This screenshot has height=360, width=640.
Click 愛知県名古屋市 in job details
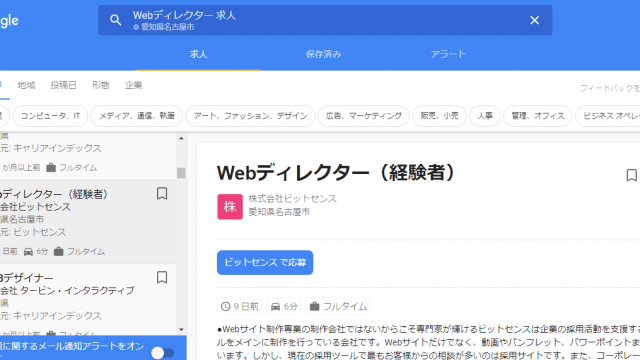coord(279,212)
